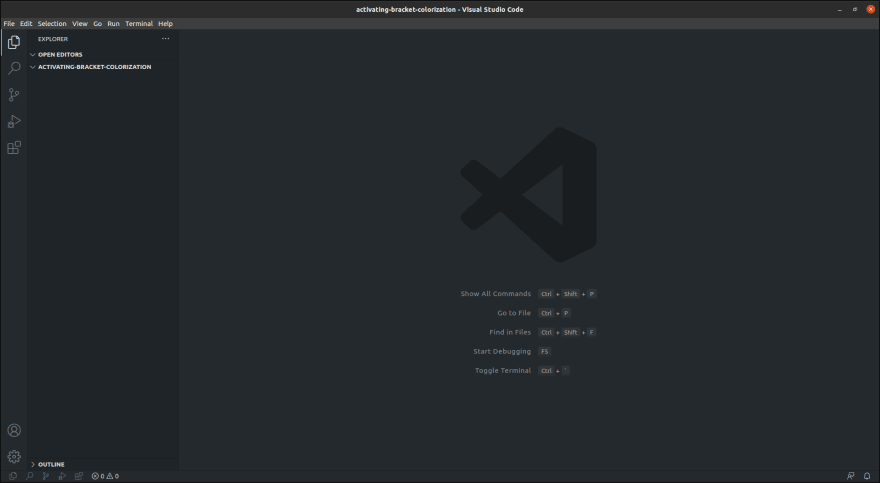880x483 pixels.
Task: Open Explorer's three-dot more actions menu
Action: pos(166,39)
